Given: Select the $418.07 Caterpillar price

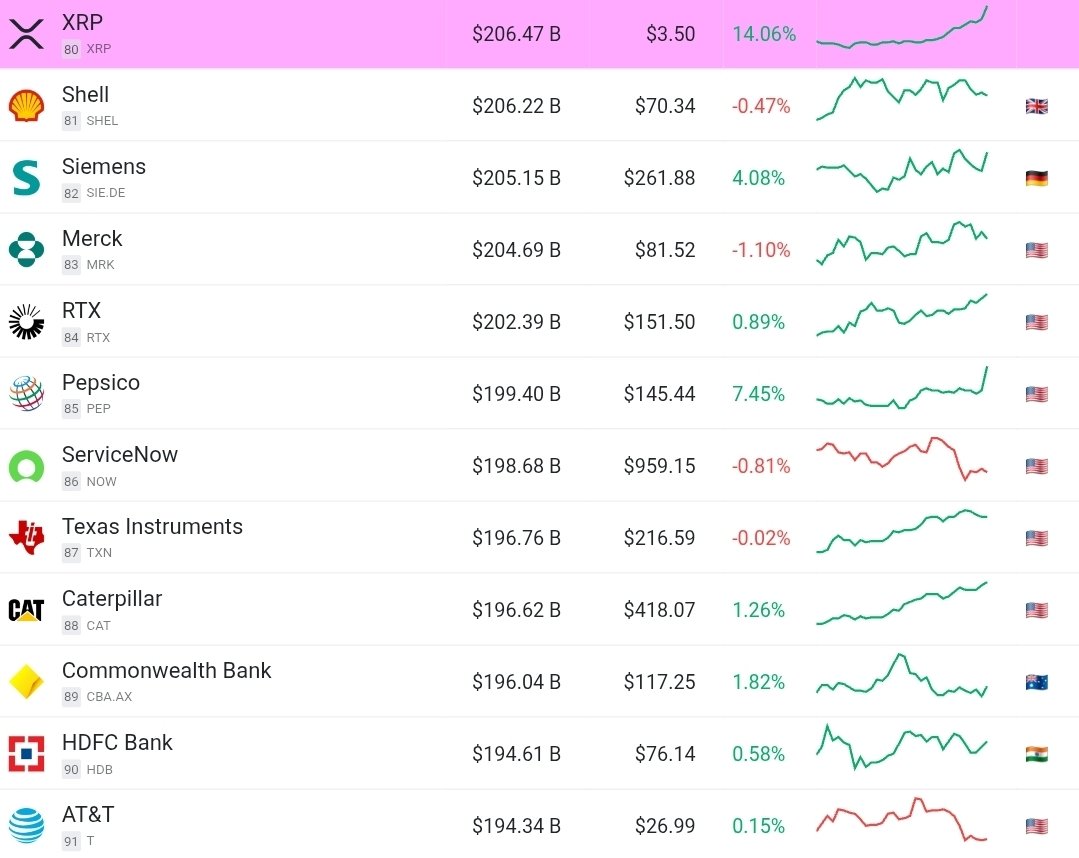Looking at the screenshot, I should 659,610.
